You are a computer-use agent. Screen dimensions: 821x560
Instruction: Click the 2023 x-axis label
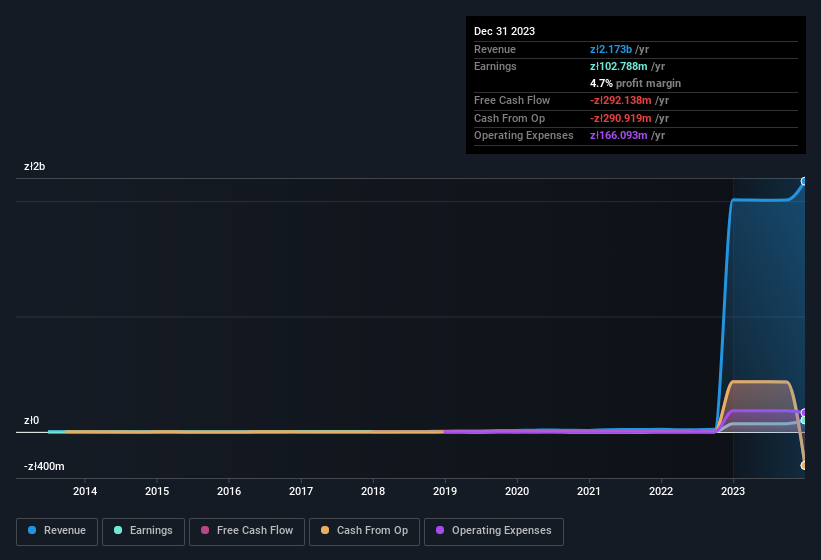click(x=733, y=491)
